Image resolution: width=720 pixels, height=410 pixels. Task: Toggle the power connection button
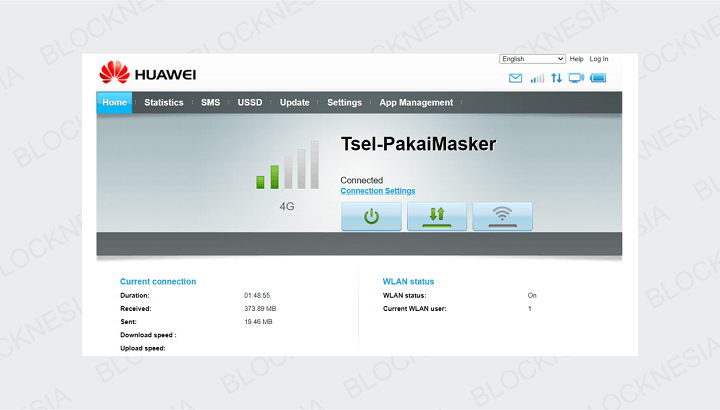[371, 216]
